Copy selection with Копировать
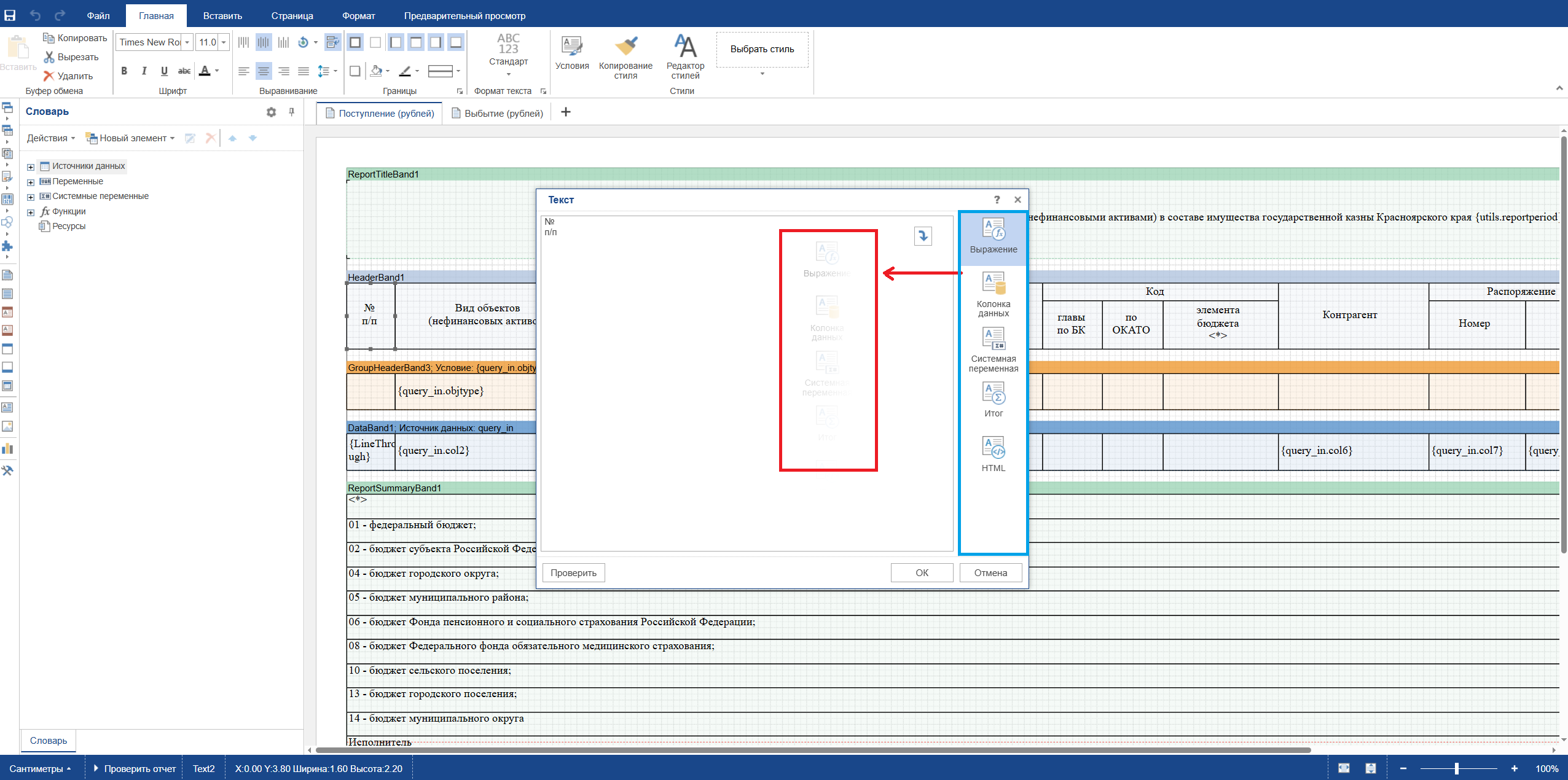The width and height of the screenshot is (1568, 780). pyautogui.click(x=75, y=38)
